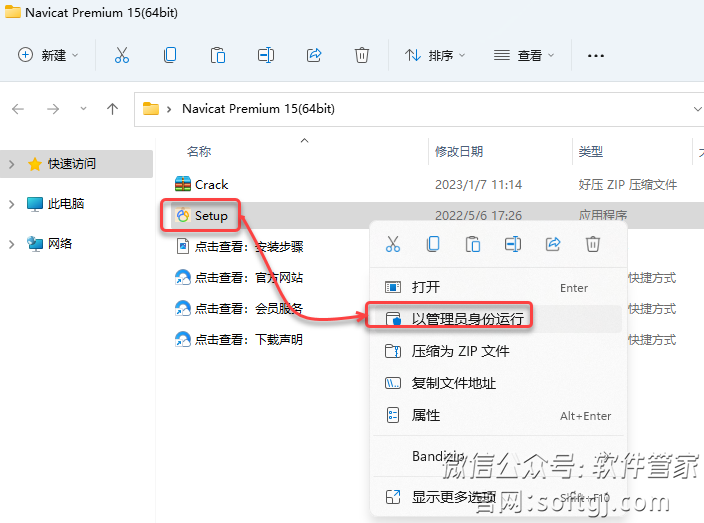Select the 点击查看：安装步骤 file
The image size is (704, 523).
pos(249,246)
